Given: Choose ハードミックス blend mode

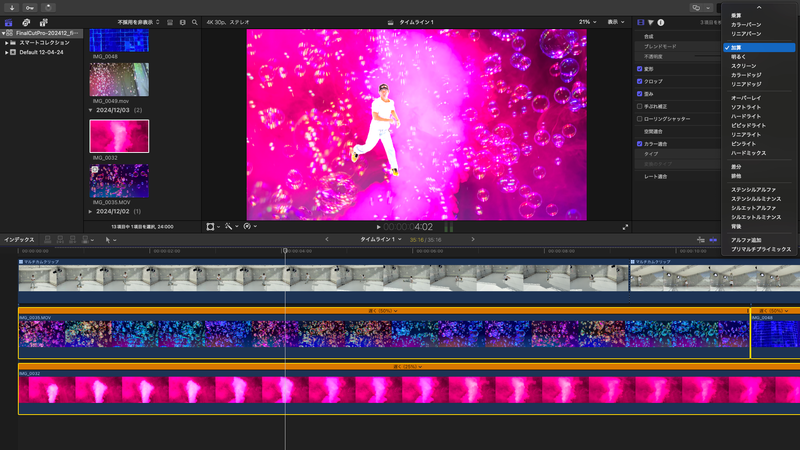Looking at the screenshot, I should 748,153.
